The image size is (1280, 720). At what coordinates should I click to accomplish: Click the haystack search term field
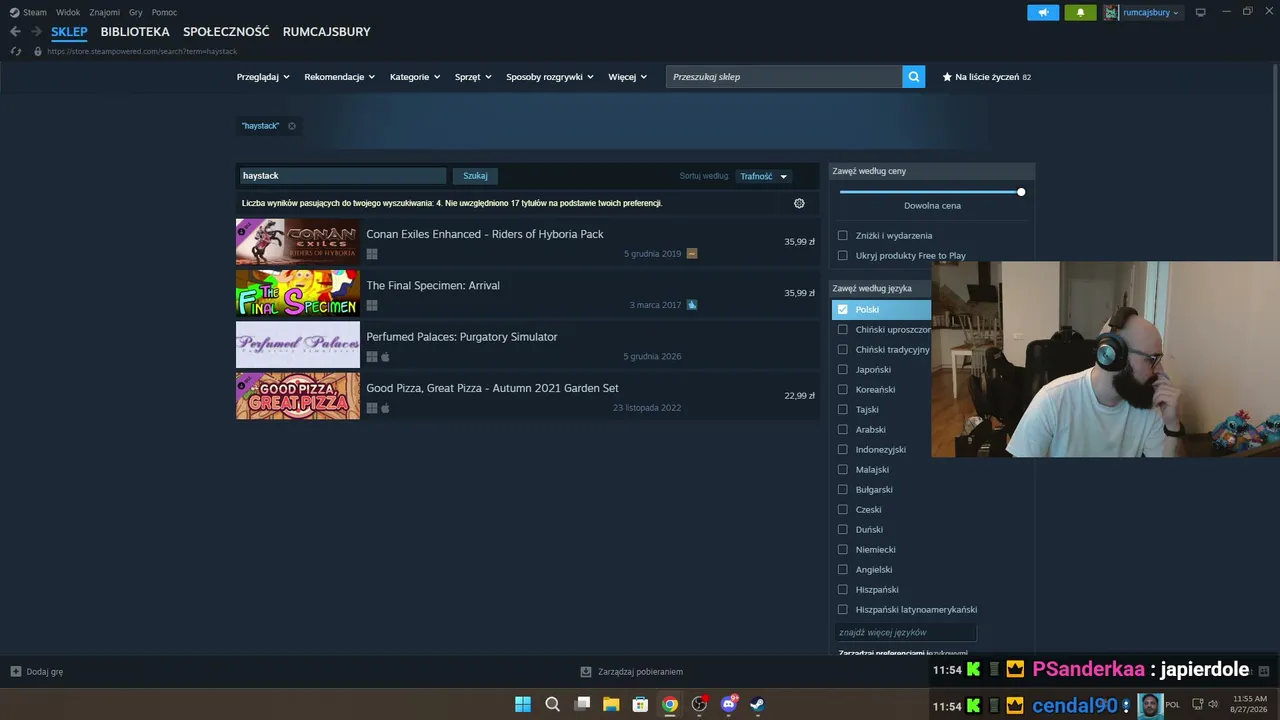coord(342,176)
